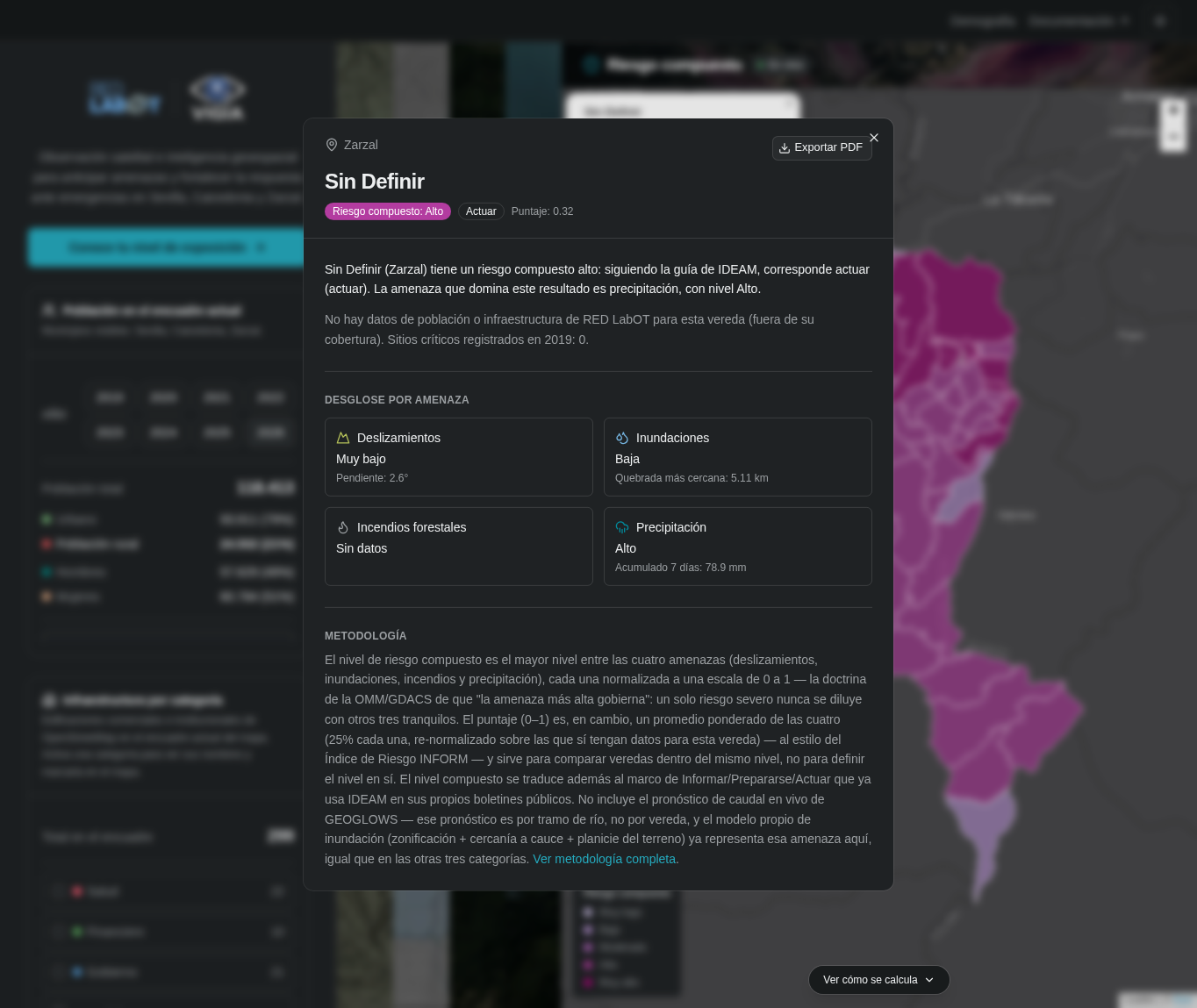
Task: Click the Sin Definir dialog title
Action: 375,182
